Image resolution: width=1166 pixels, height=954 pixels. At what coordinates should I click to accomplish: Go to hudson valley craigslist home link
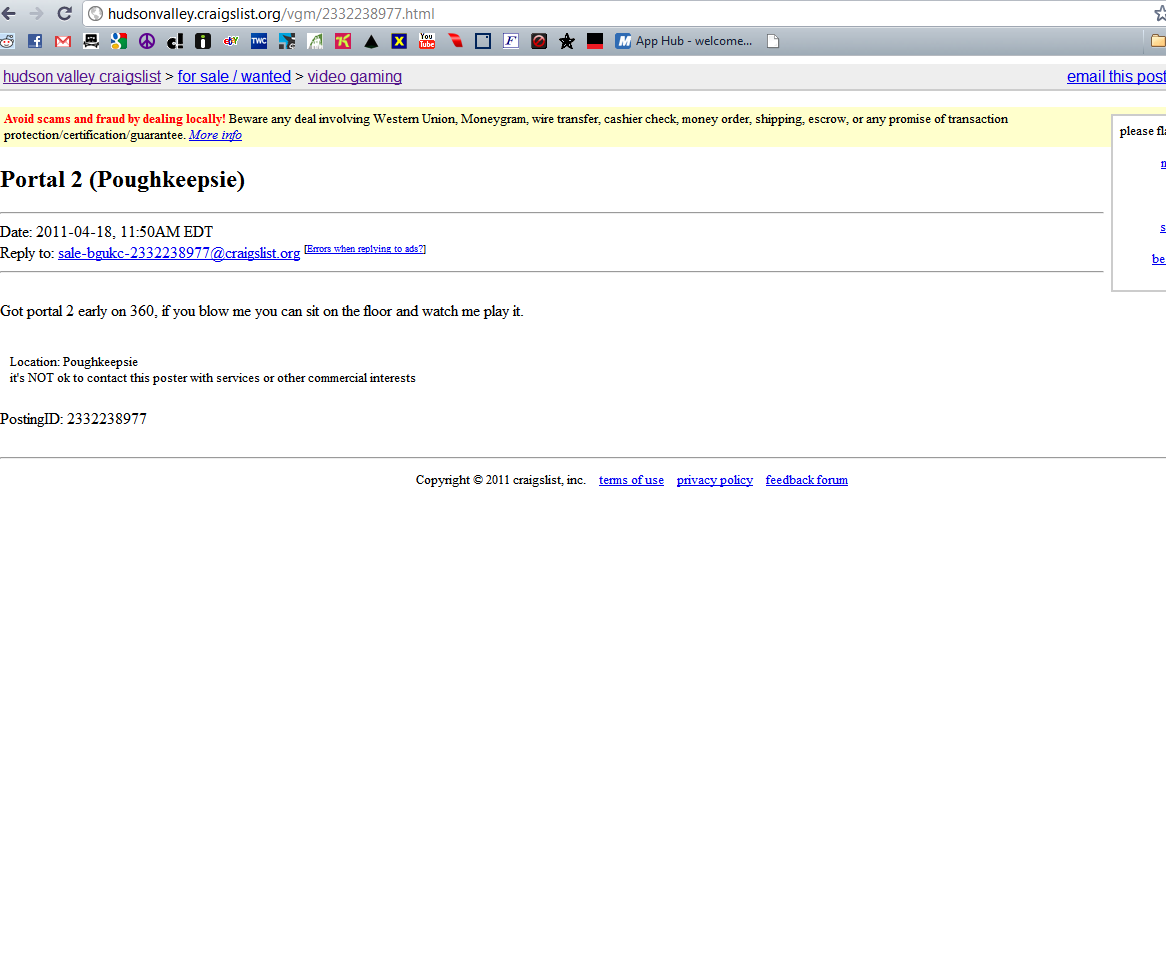(x=82, y=77)
